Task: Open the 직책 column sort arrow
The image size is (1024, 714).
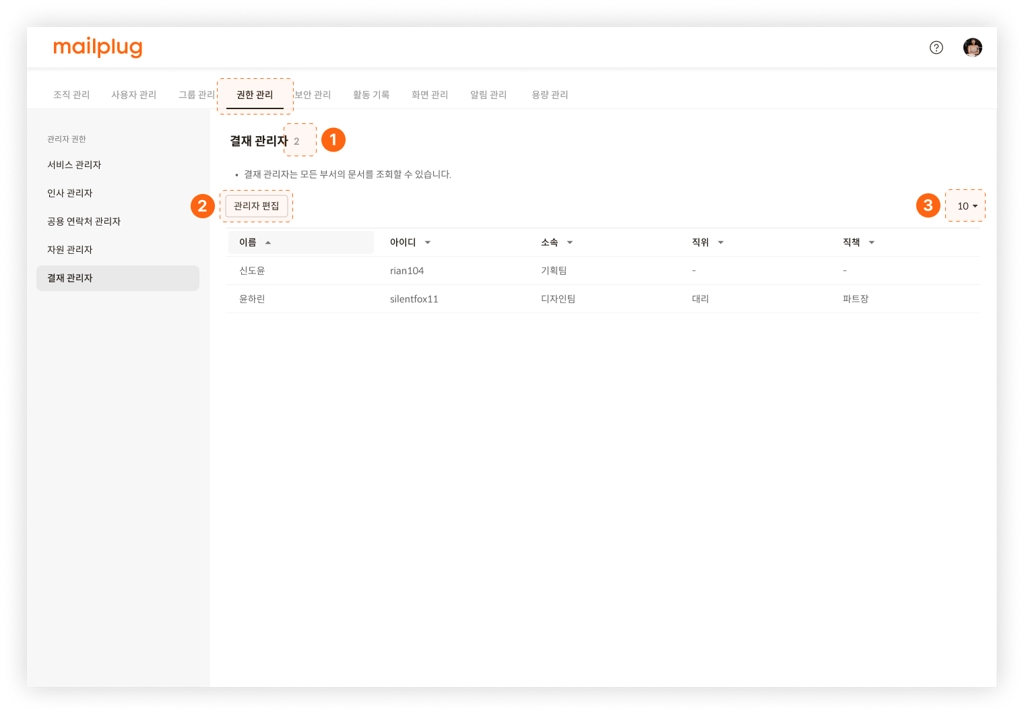Action: point(871,243)
